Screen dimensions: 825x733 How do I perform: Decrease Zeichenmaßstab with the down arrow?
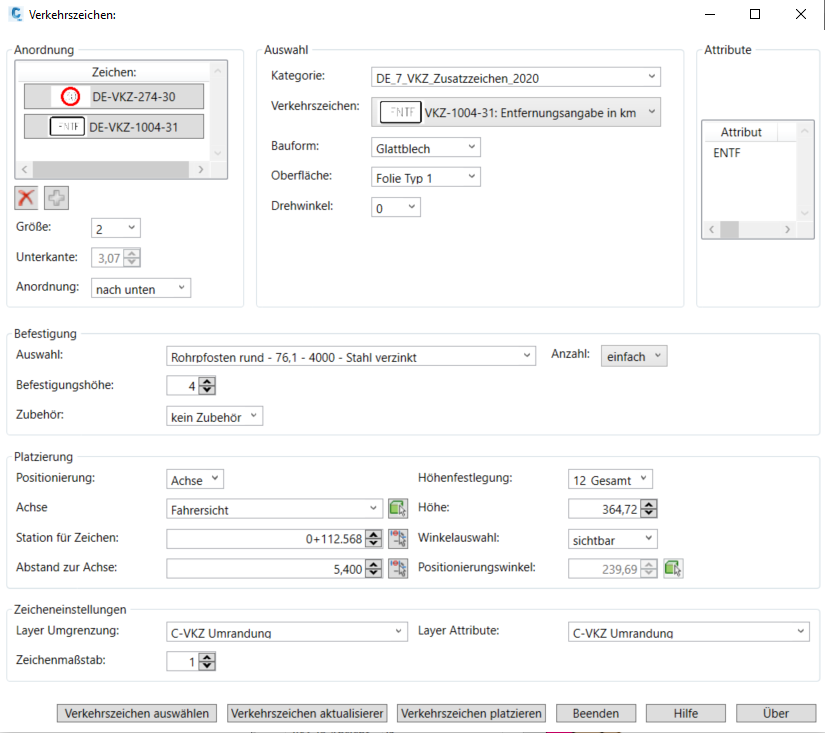[x=207, y=665]
